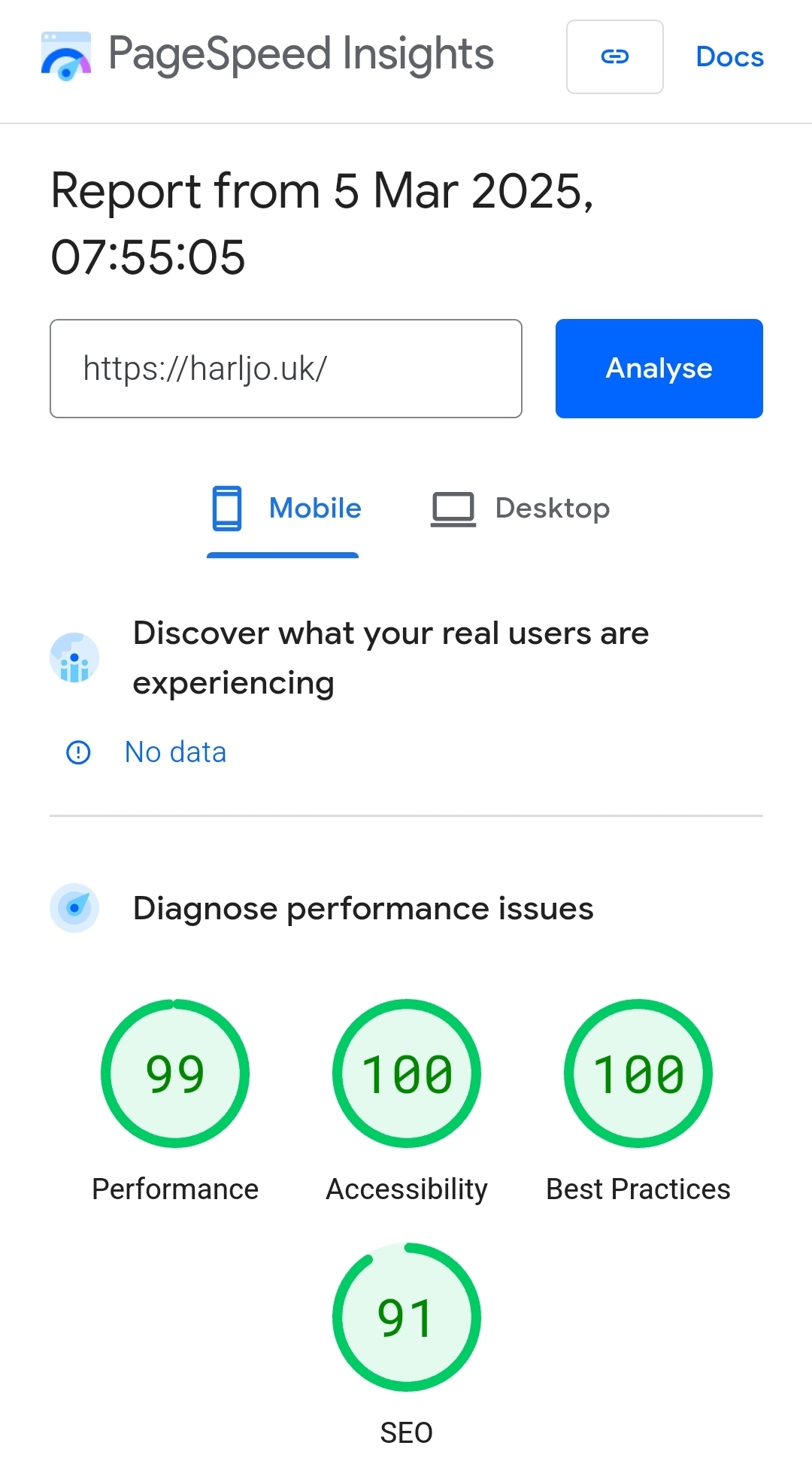Select the Mobile phone icon
Viewport: 812px width, 1479px height.
(x=226, y=509)
